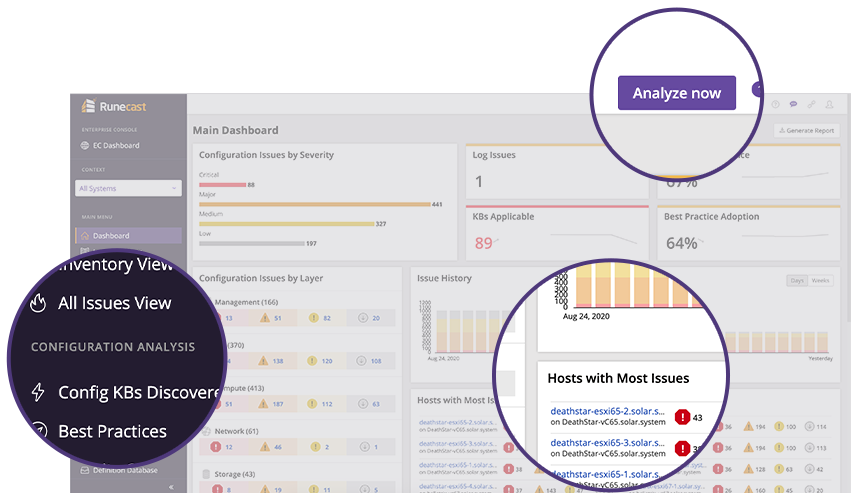Open the help question-mark icon in the top bar
This screenshot has height=493, width=853.
(x=775, y=104)
